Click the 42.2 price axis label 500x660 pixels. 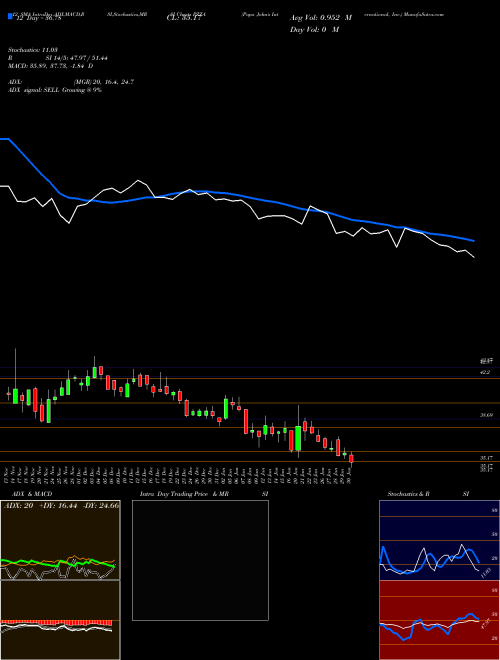[x=485, y=372]
